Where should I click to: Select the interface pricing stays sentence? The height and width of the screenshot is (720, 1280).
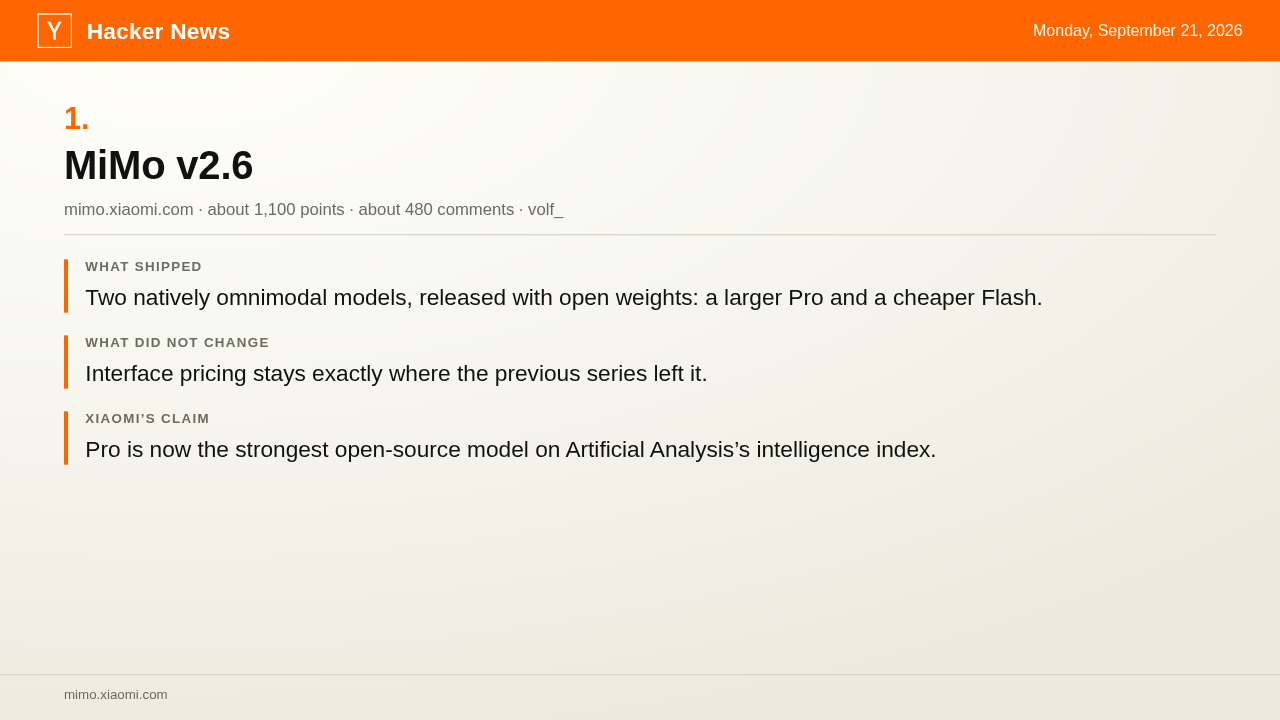click(x=396, y=374)
